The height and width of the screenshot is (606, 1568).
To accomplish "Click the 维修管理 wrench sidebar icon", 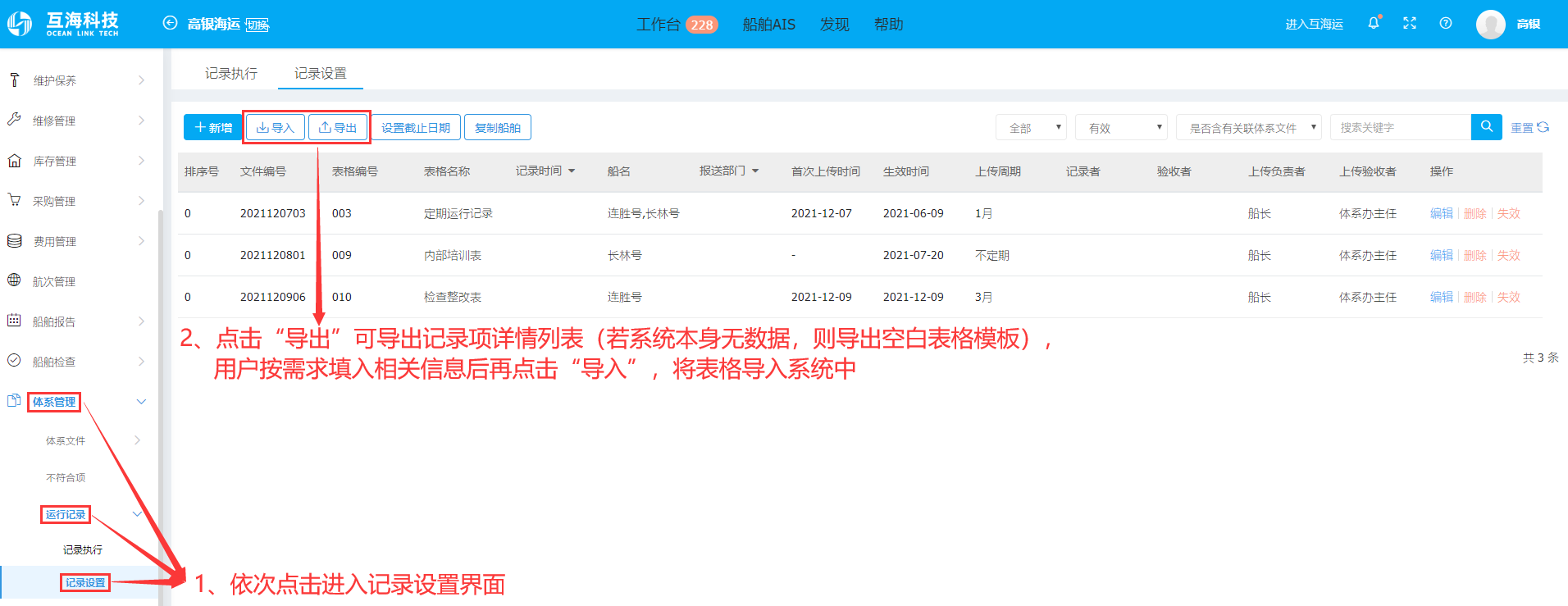I will pyautogui.click(x=14, y=120).
